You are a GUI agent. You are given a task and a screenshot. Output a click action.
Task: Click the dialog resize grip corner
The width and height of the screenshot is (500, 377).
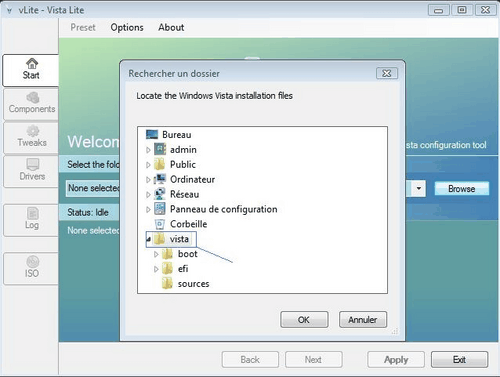[x=395, y=331]
